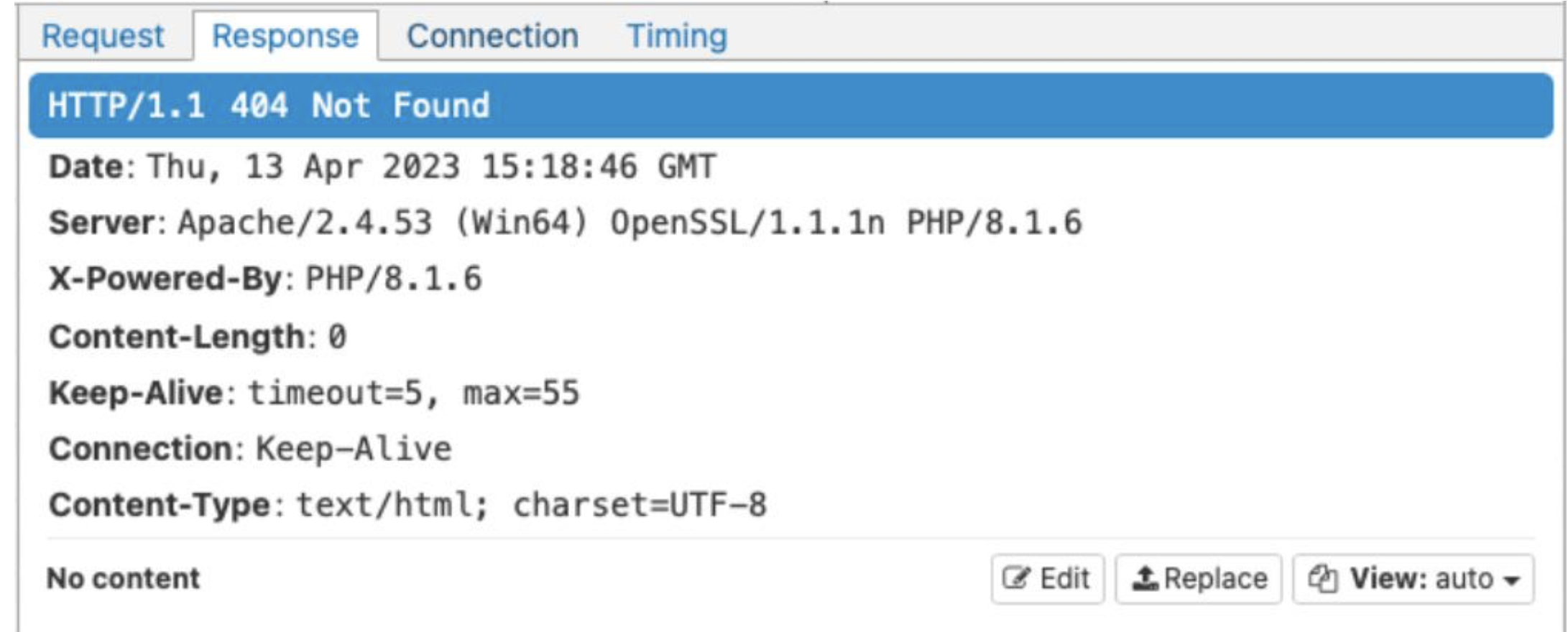Click the pencil icon on Edit
The width and height of the screenshot is (1568, 632).
(1016, 578)
